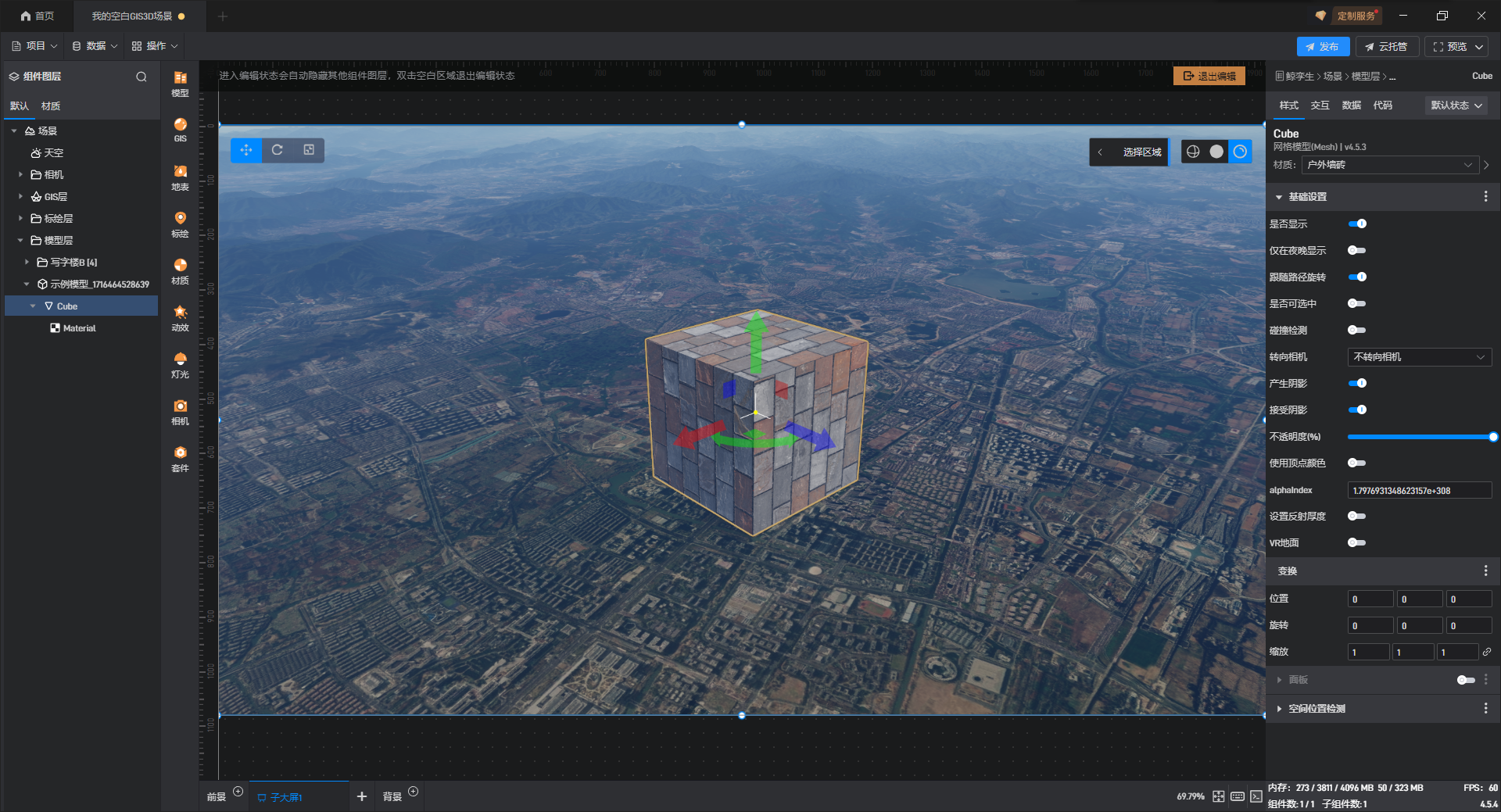Viewport: 1501px width, 812px height.
Task: Open the 套件 kit palette icon
Action: (x=180, y=458)
